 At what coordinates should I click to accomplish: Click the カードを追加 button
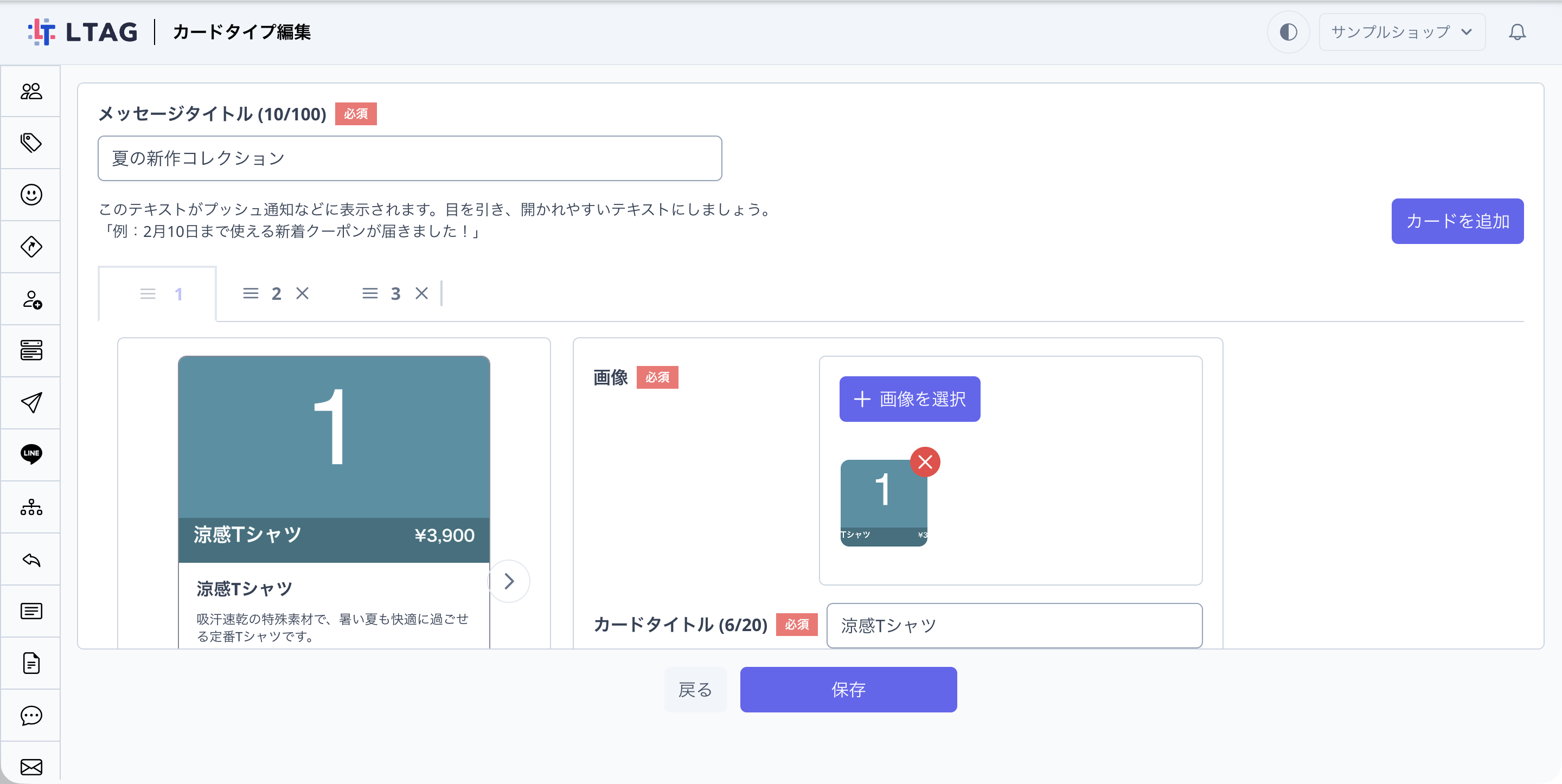[x=1456, y=221]
